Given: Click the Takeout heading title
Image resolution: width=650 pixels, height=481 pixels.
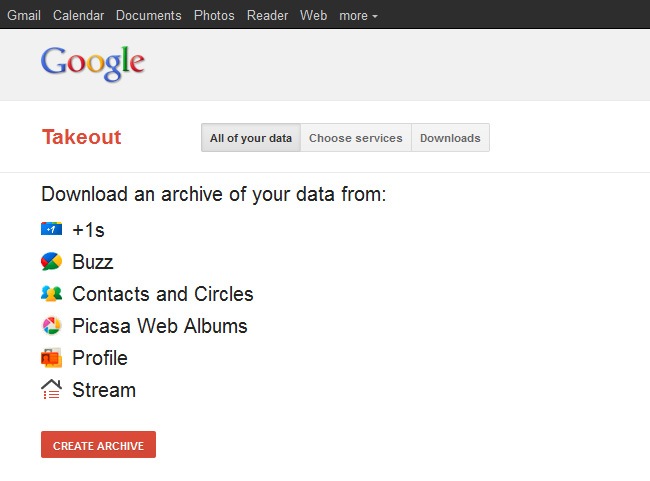Looking at the screenshot, I should (81, 138).
